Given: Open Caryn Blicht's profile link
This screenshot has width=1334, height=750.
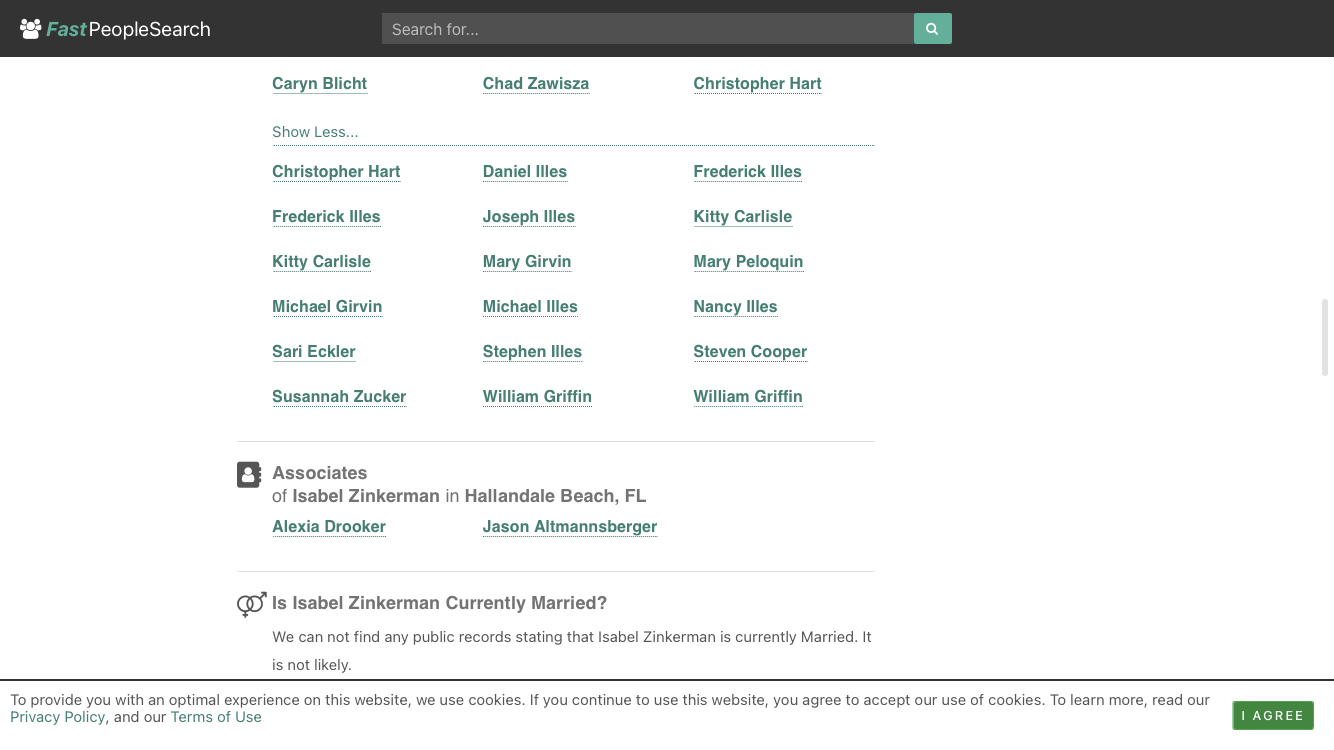Looking at the screenshot, I should tap(320, 84).
